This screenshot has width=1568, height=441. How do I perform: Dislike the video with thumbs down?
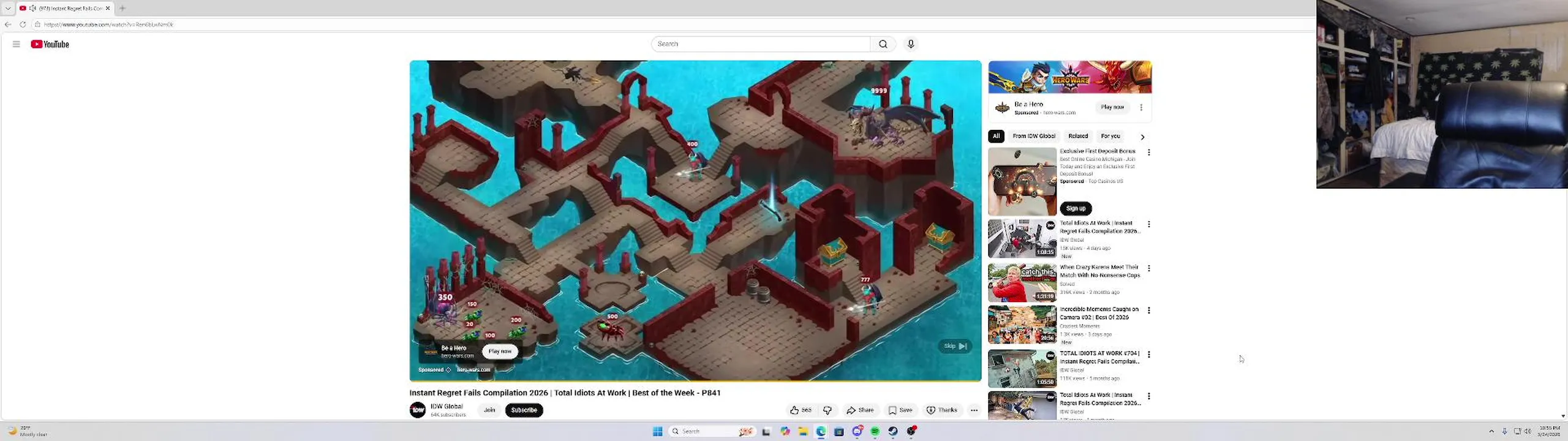pos(827,410)
